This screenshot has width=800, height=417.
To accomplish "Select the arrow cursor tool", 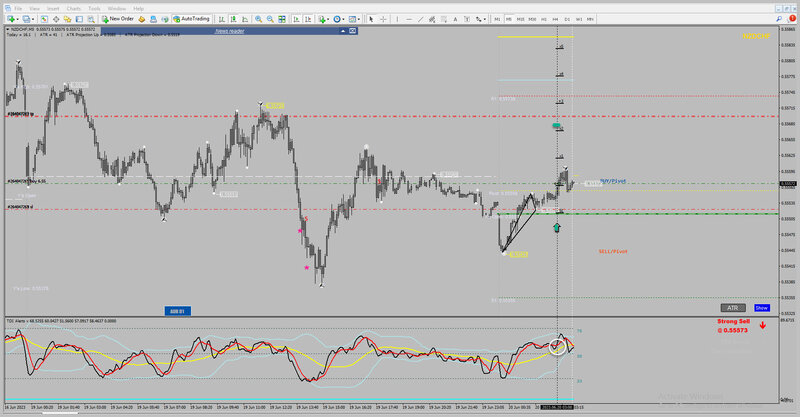I will point(371,19).
